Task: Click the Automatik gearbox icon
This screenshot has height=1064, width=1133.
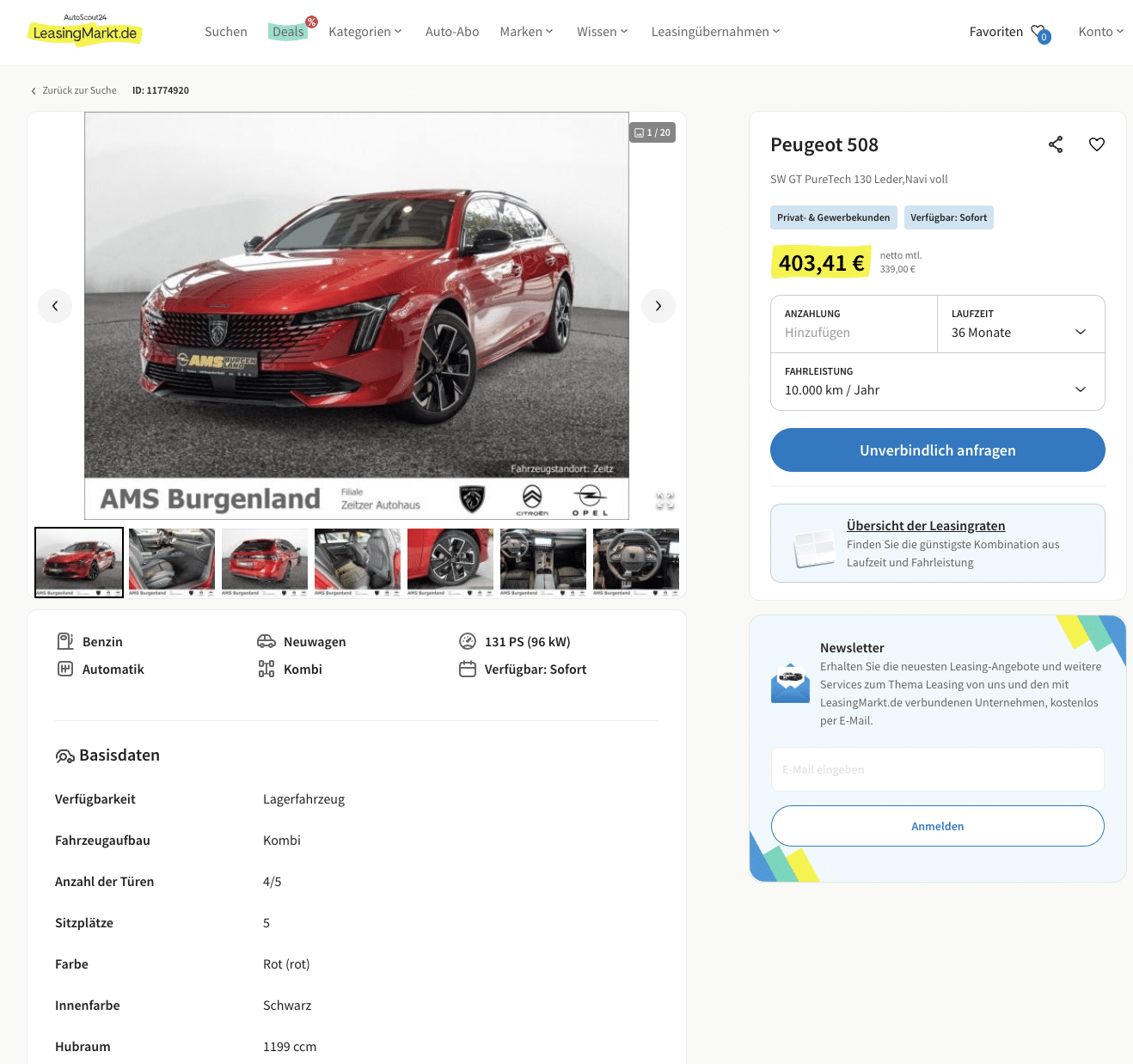Action: (x=65, y=669)
